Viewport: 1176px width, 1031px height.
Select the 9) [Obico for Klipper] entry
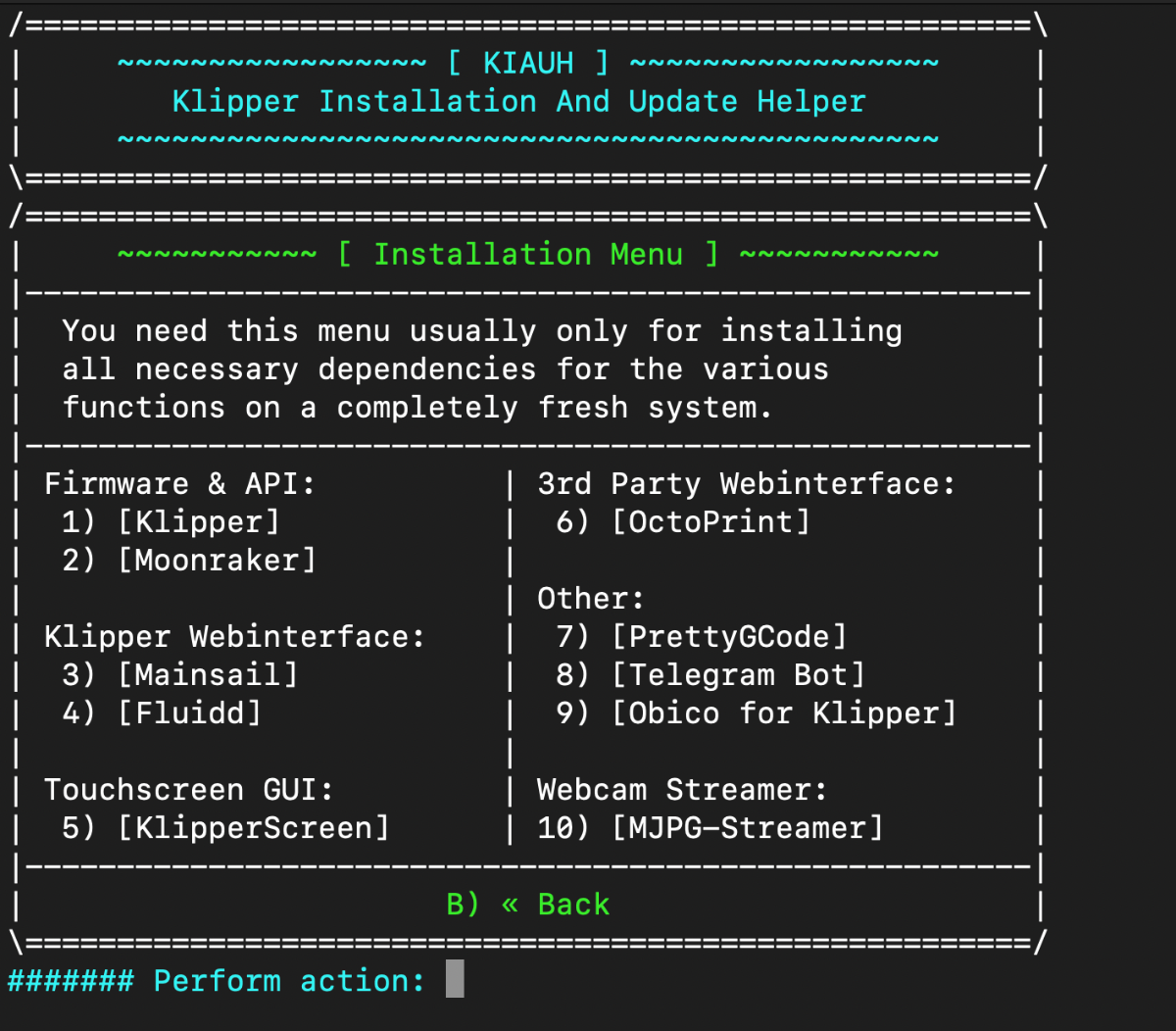(x=756, y=712)
